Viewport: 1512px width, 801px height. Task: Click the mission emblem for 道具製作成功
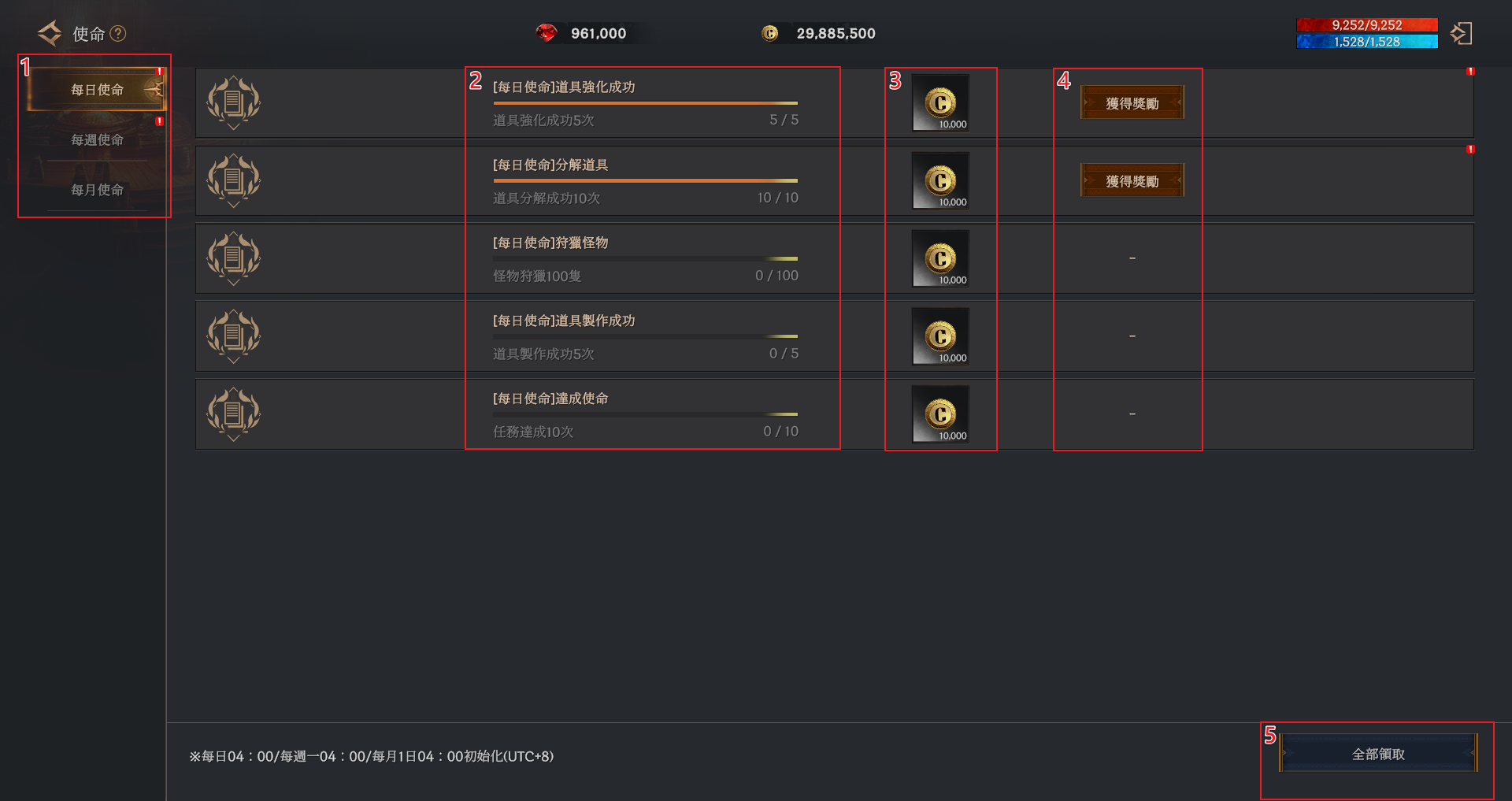coord(233,336)
